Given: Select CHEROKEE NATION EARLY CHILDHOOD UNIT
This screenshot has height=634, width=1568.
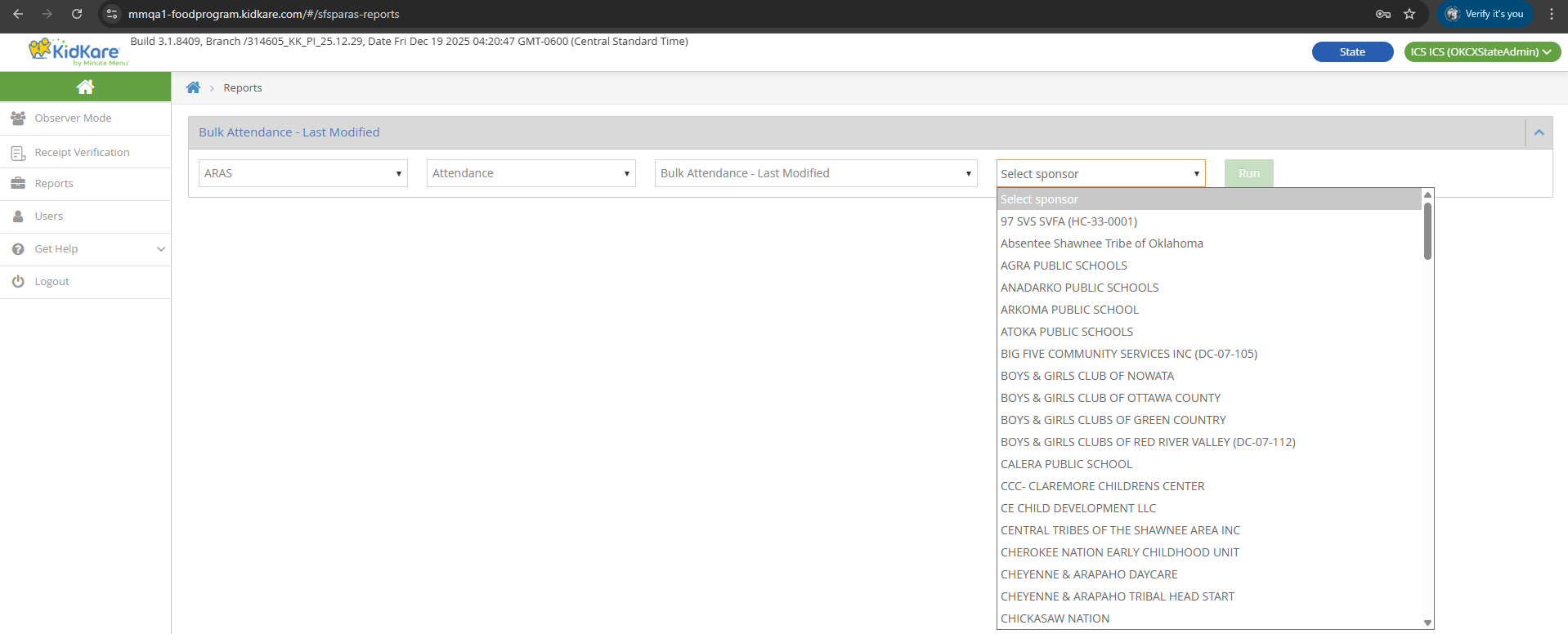Looking at the screenshot, I should click(x=1209, y=552).
